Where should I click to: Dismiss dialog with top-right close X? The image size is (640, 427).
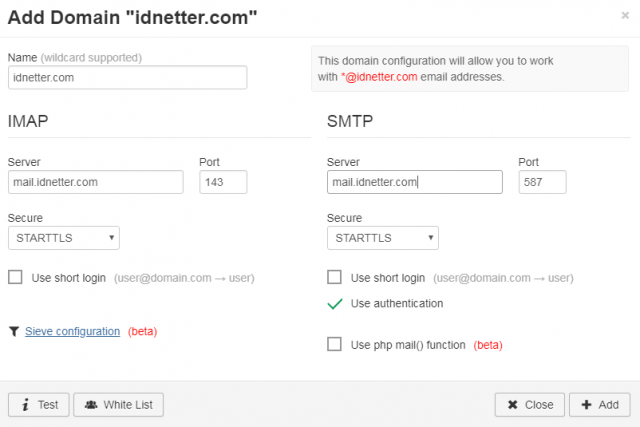[625, 16]
